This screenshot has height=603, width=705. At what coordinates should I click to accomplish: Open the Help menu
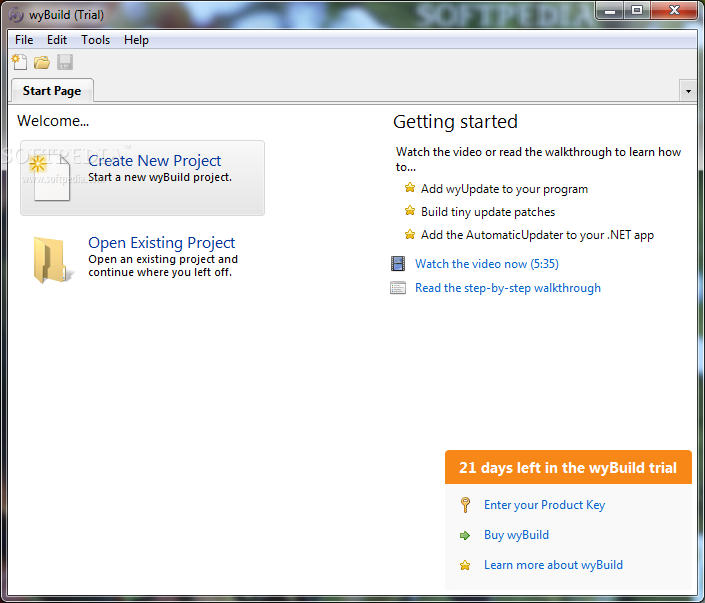[136, 40]
